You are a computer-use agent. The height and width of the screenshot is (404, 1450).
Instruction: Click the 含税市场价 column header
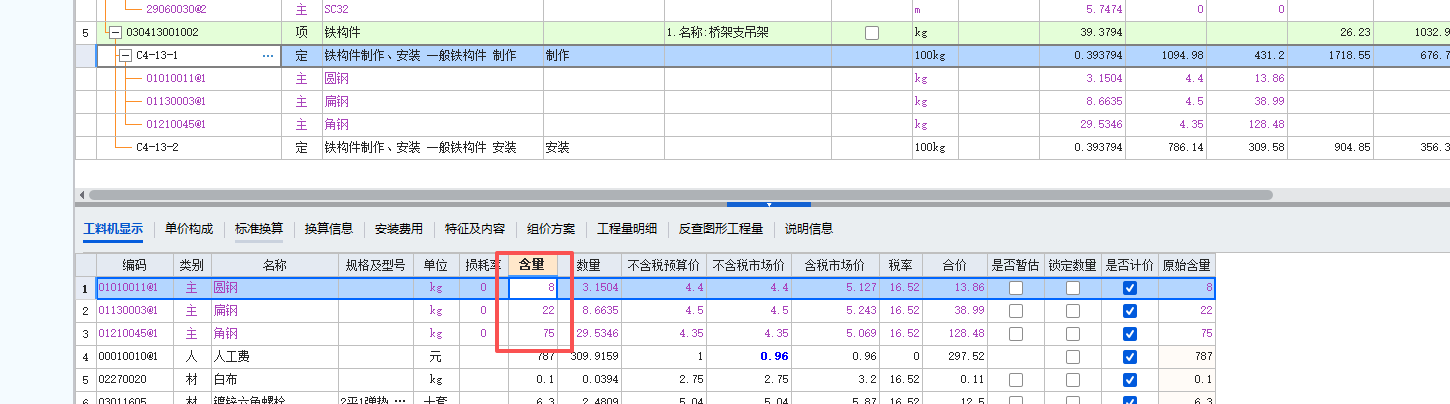coord(835,265)
